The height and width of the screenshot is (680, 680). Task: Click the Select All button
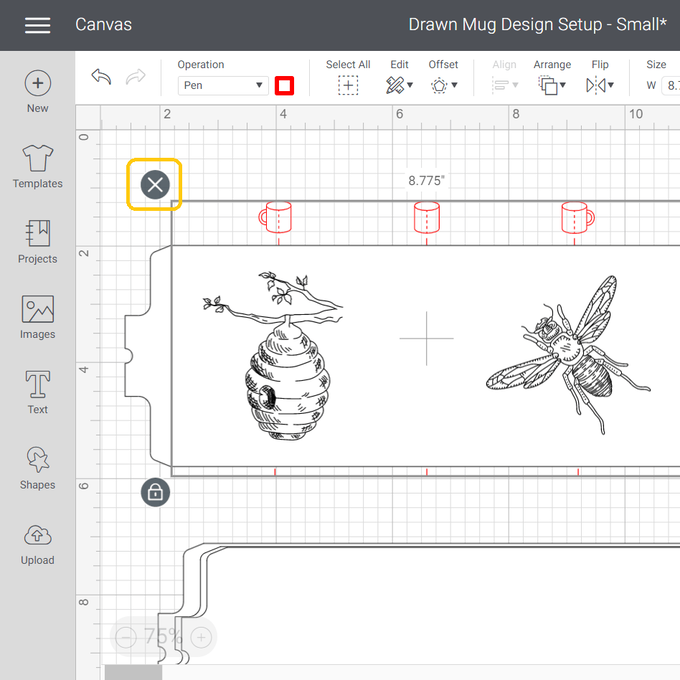tap(348, 86)
